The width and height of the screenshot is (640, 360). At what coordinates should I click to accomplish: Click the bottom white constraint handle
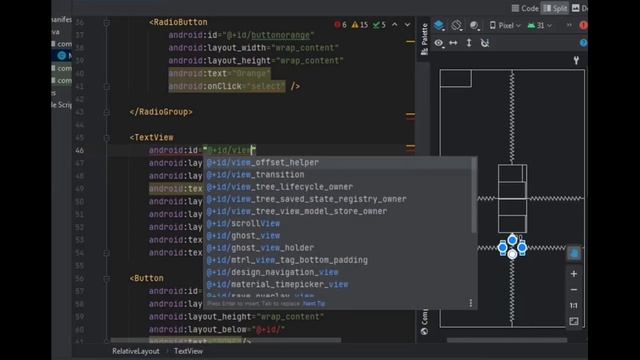[512, 254]
